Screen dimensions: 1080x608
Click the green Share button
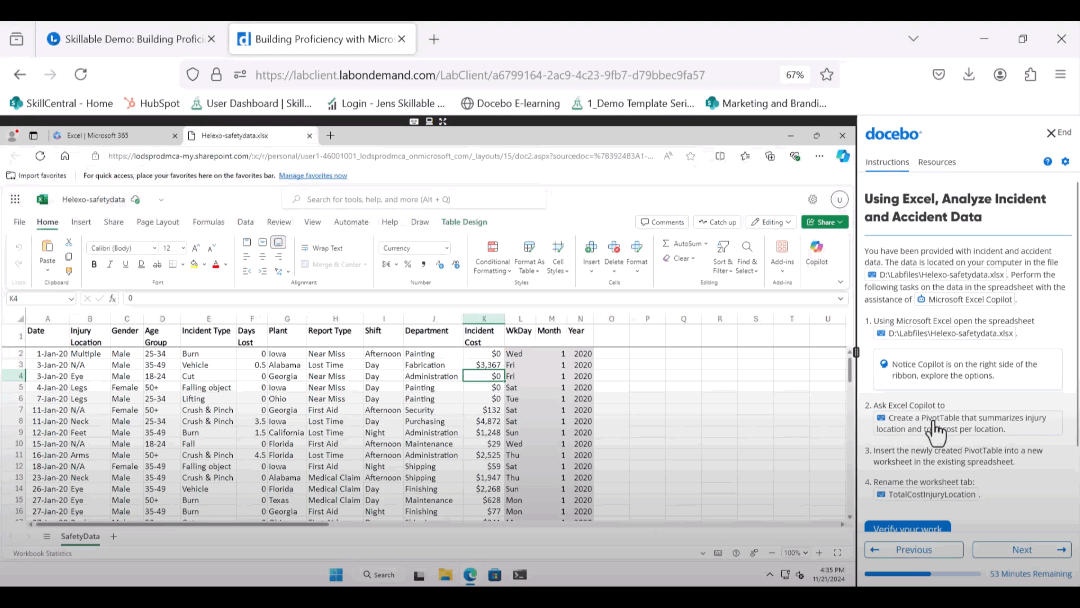pyautogui.click(x=825, y=222)
